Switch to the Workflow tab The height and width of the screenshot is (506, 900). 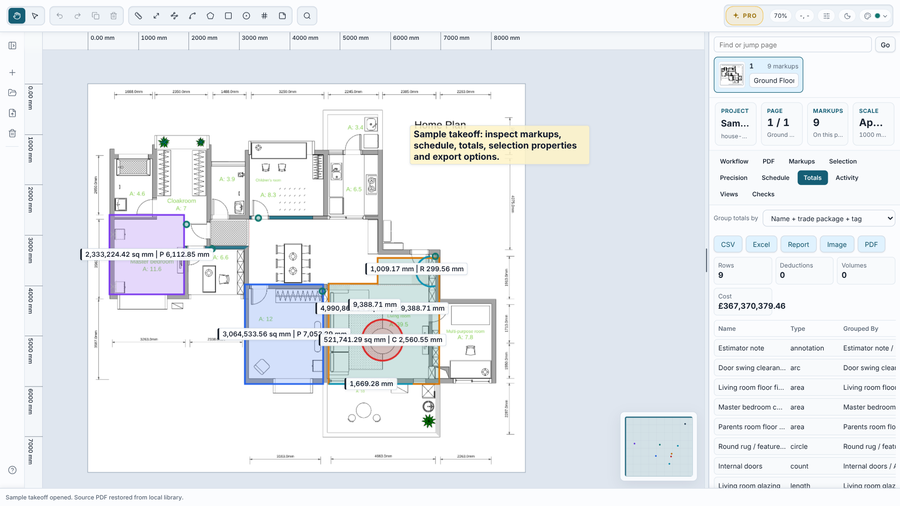pos(734,161)
